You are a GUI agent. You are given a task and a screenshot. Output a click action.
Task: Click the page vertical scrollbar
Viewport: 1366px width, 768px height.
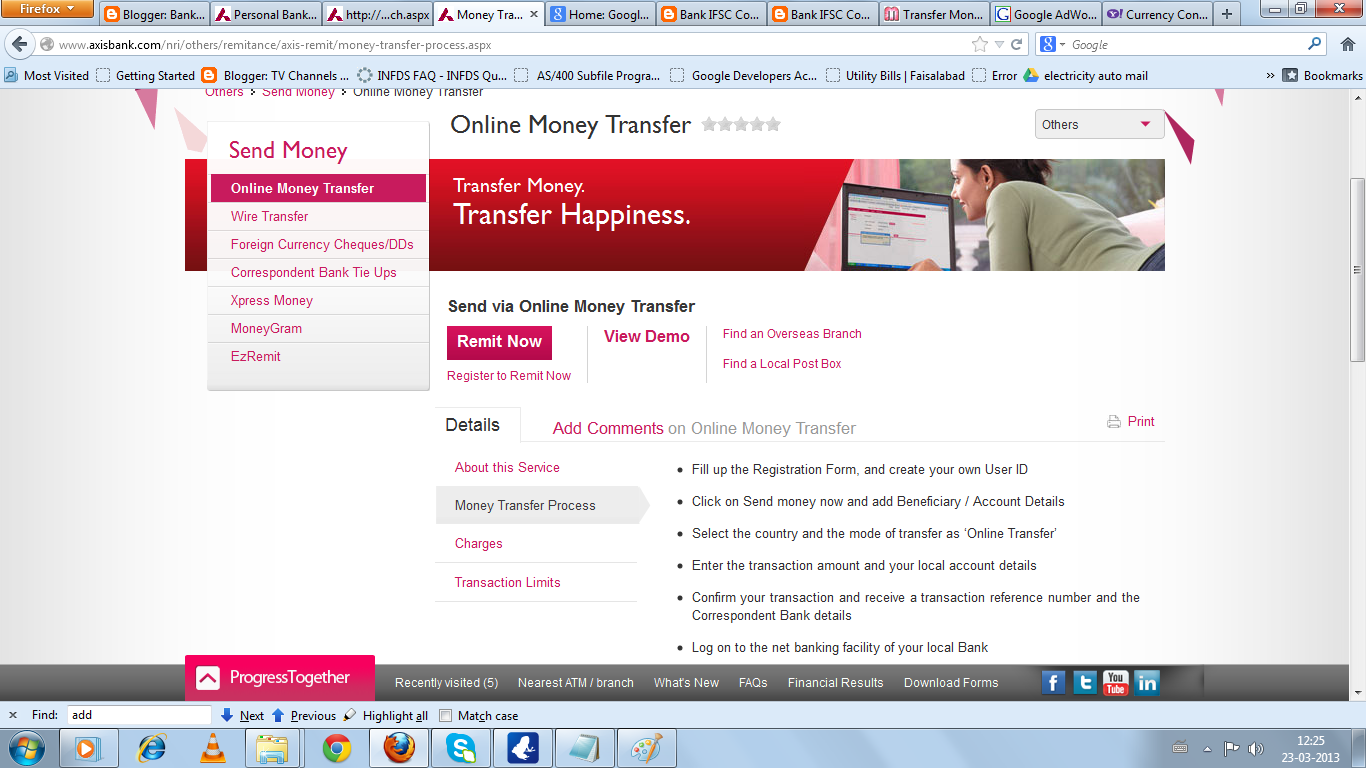point(1357,268)
